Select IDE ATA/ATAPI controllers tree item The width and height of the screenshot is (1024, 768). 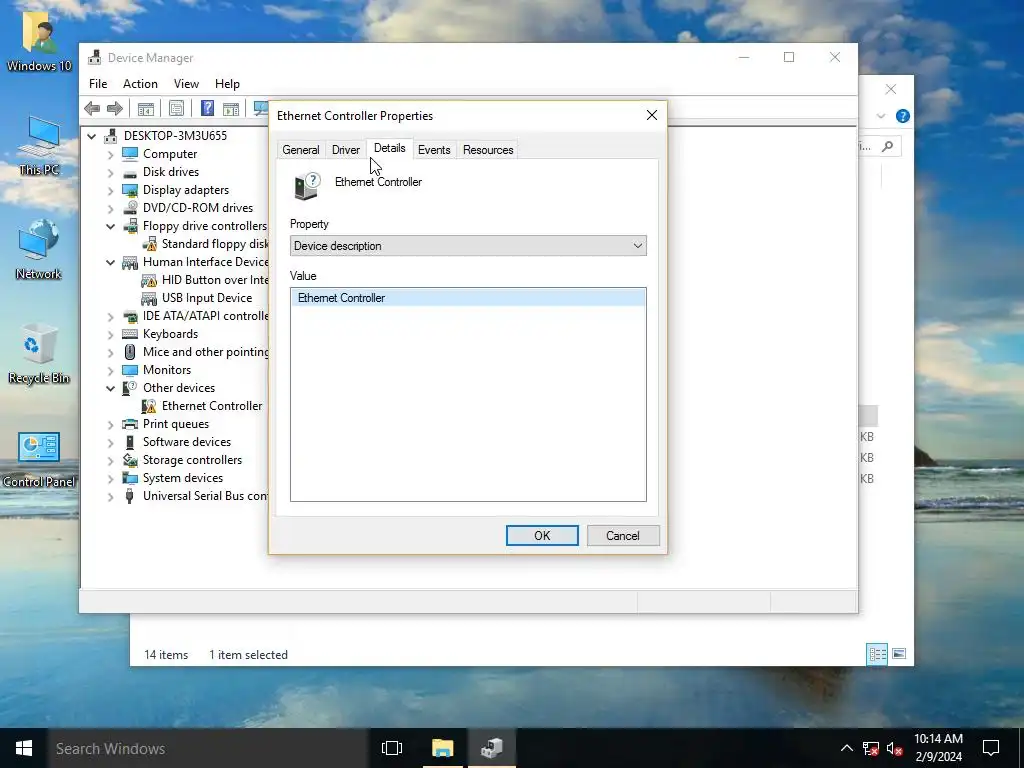[205, 316]
